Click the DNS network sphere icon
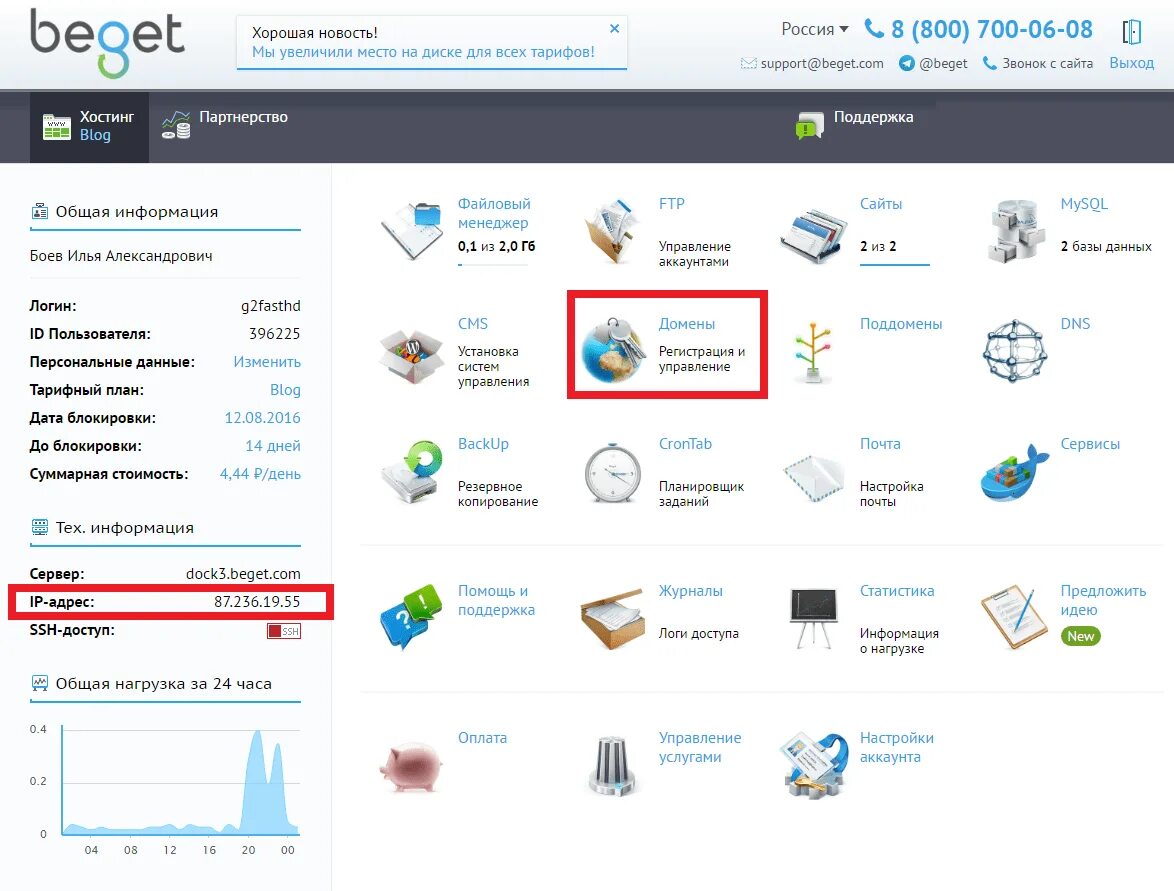 tap(1015, 351)
